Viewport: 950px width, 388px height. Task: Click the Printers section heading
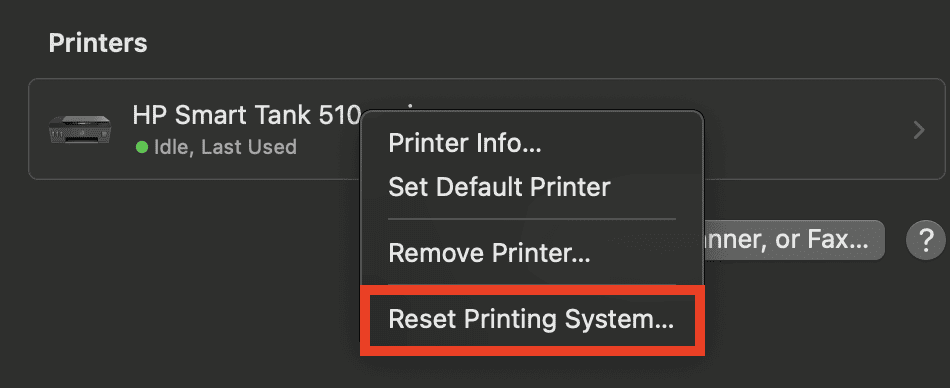coord(98,43)
